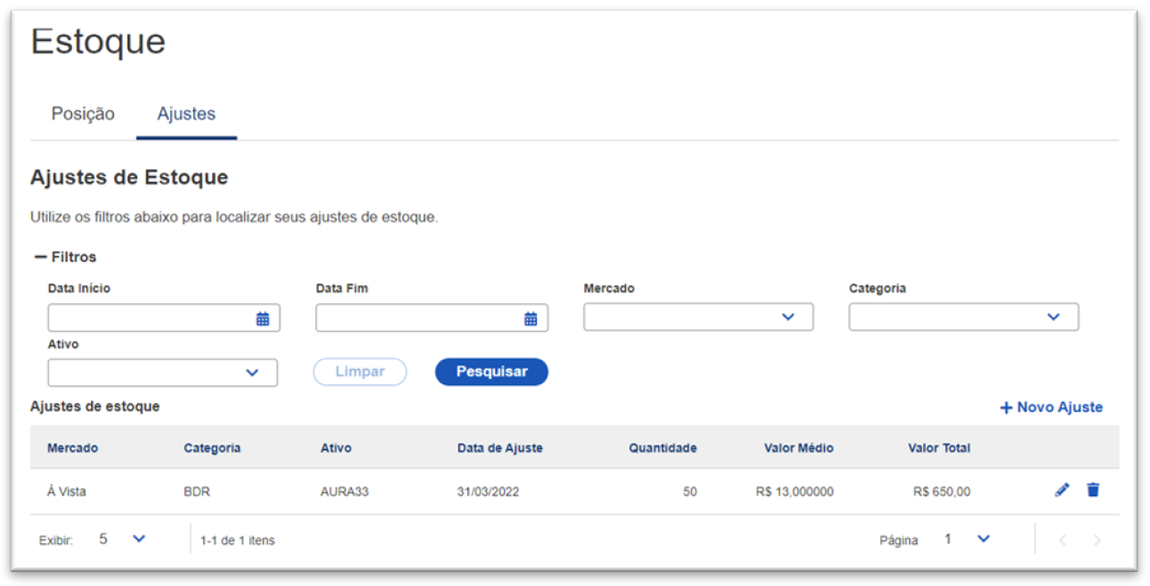This screenshot has height=586, width=1150.
Task: Click the plus icon beside Novo Ajuste
Action: tap(1004, 407)
